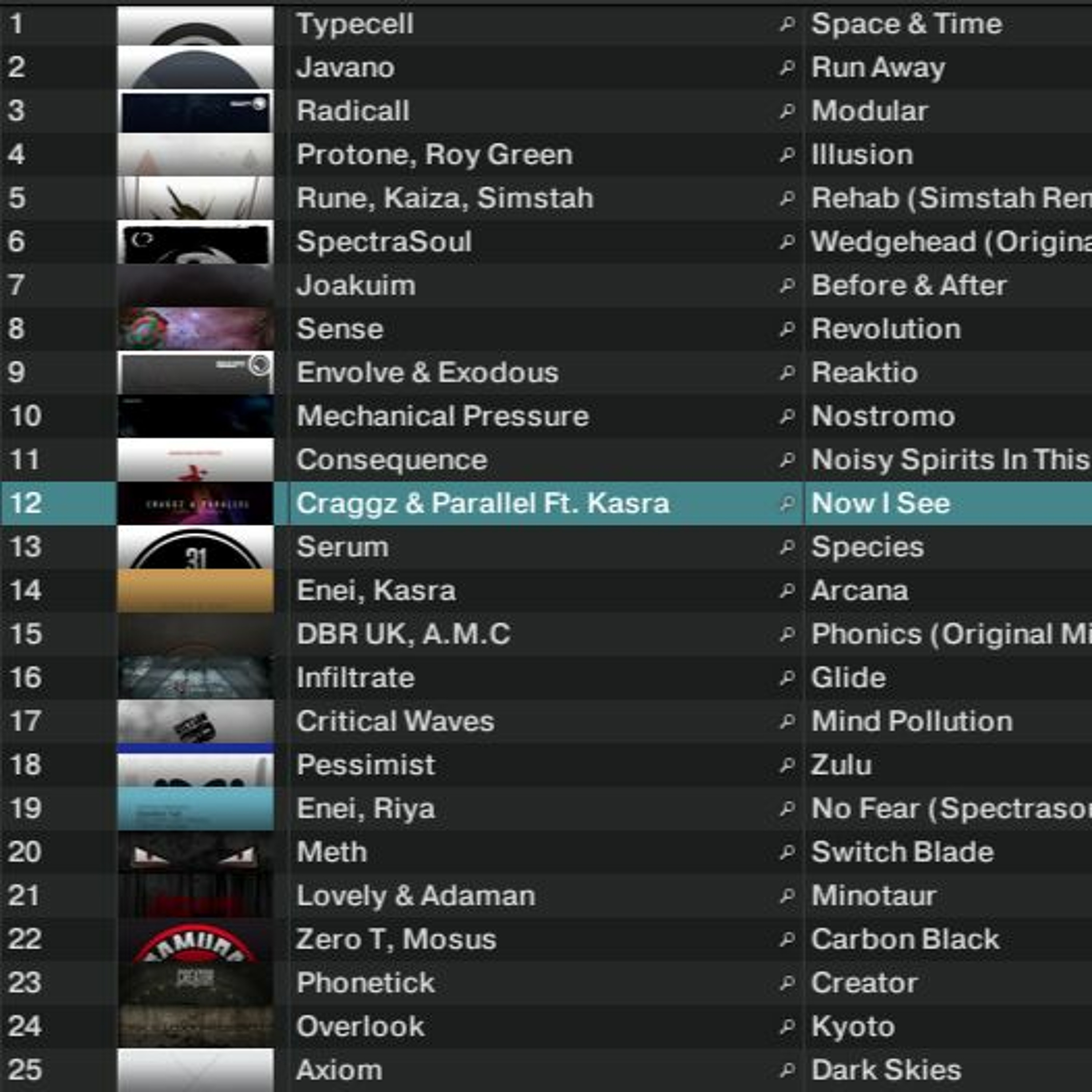Click the search icon next to Typecell
The image size is (1092, 1092).
[x=787, y=24]
